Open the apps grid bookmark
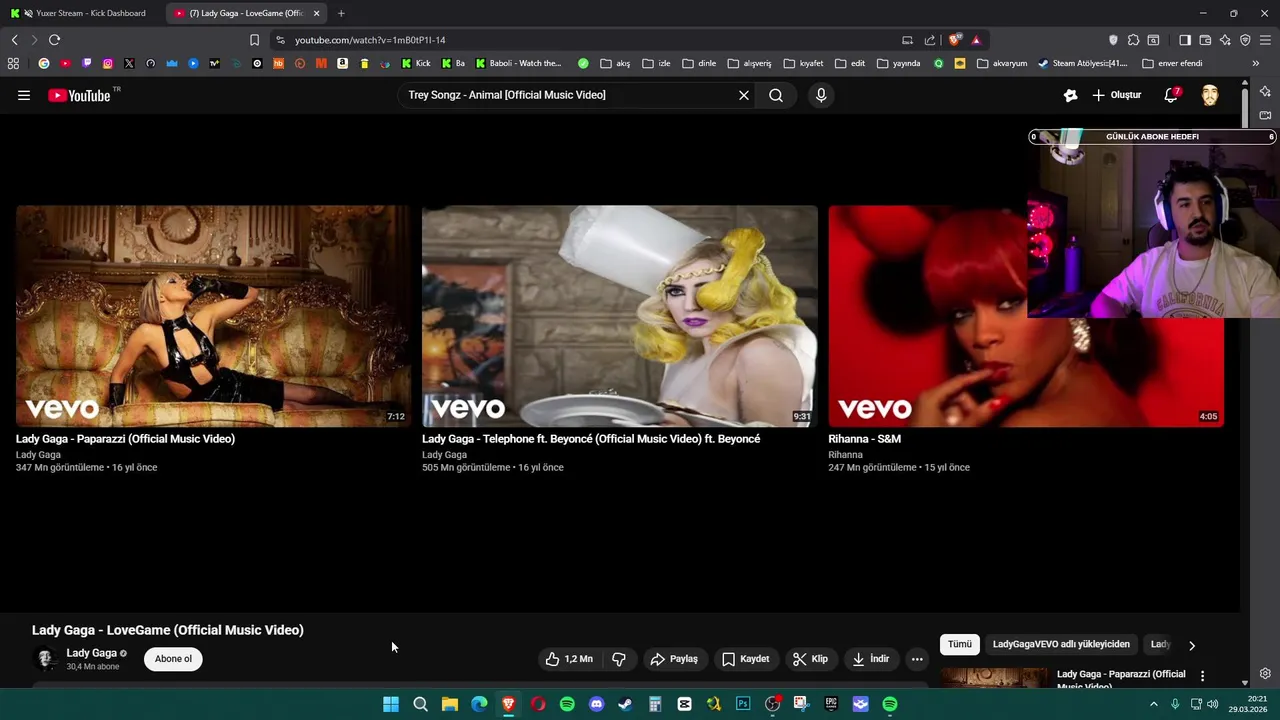Image resolution: width=1280 pixels, height=720 pixels. [13, 63]
